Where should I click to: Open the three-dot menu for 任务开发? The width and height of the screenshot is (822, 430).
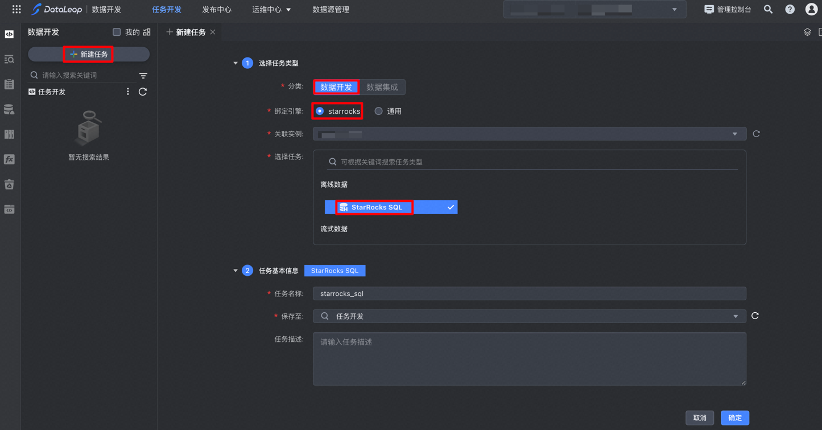pos(128,92)
